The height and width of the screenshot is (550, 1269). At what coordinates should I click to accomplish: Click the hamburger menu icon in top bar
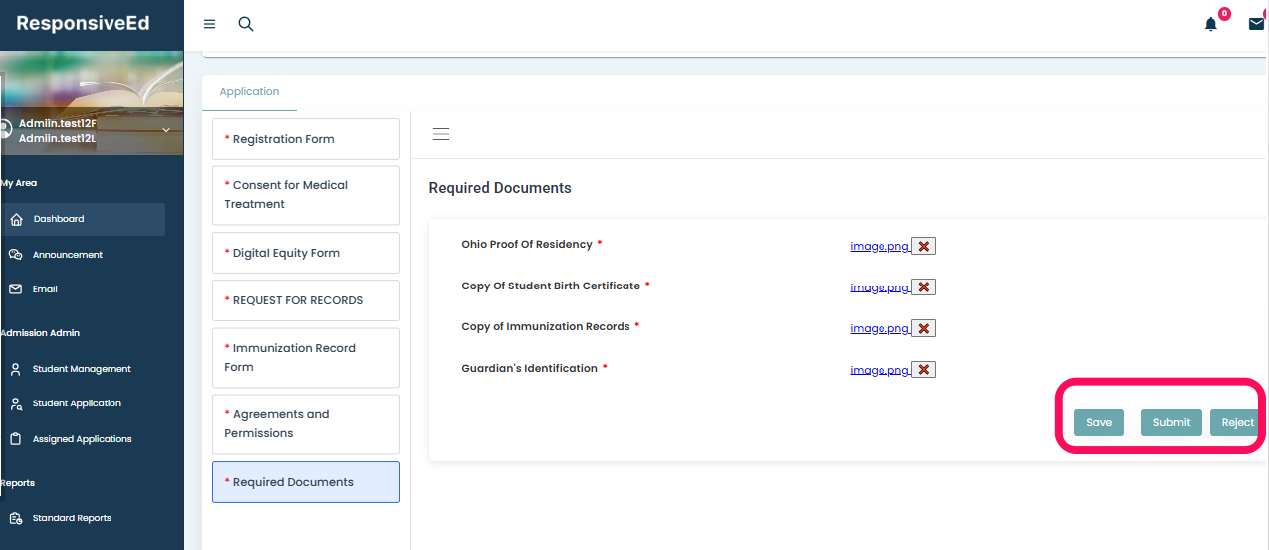[x=209, y=24]
